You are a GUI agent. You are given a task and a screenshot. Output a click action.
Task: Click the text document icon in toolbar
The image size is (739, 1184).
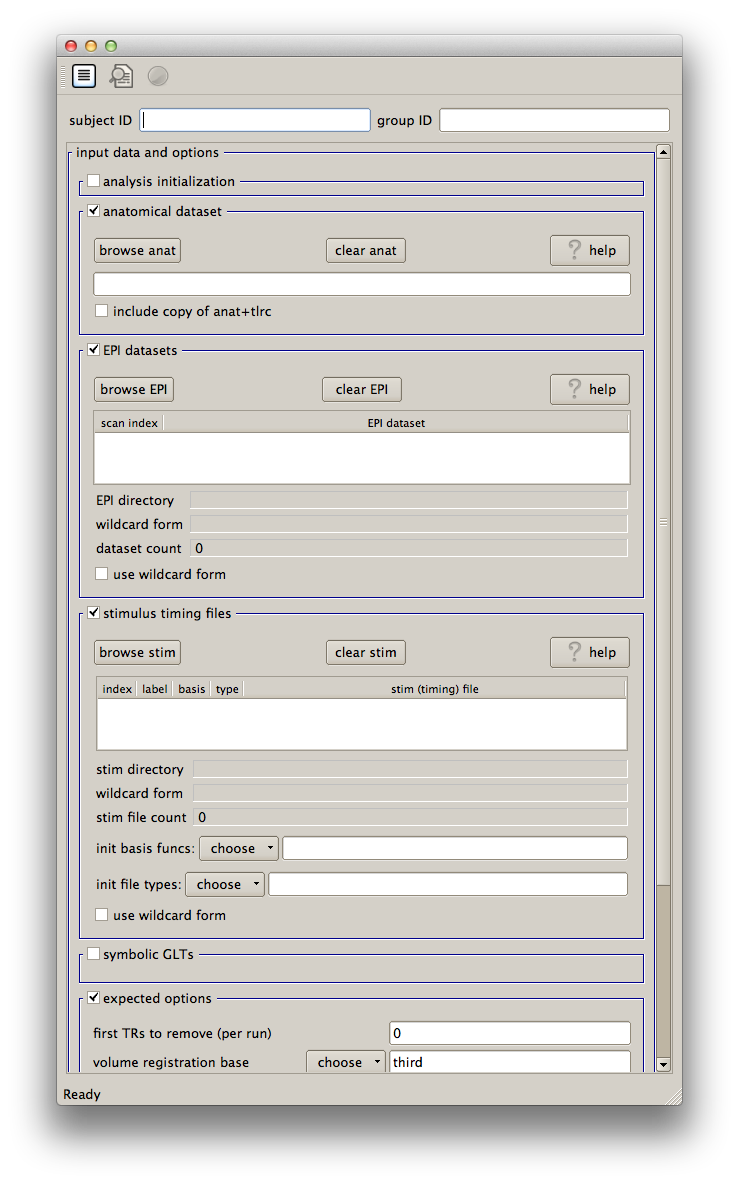(84, 76)
